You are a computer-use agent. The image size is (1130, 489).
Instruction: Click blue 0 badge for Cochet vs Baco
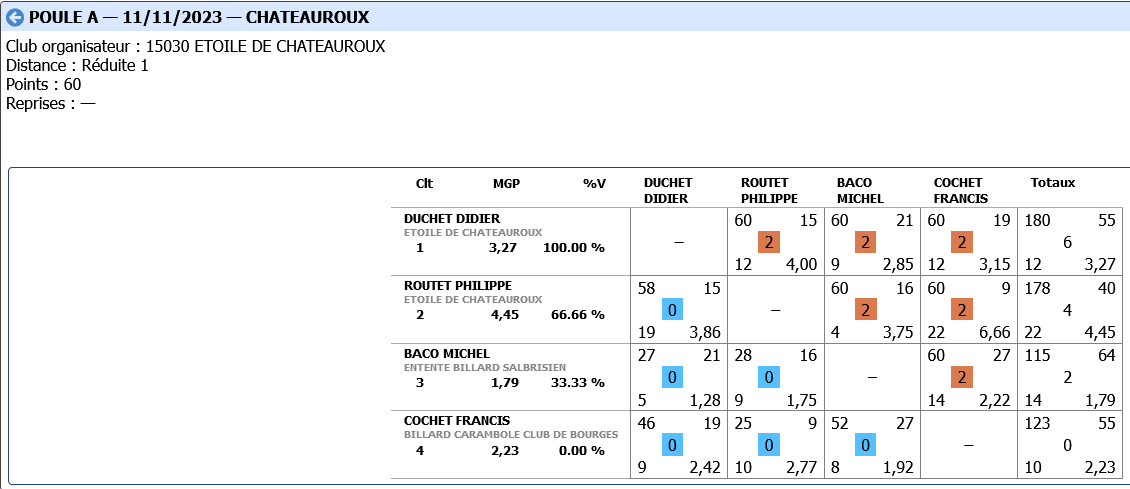point(866,445)
